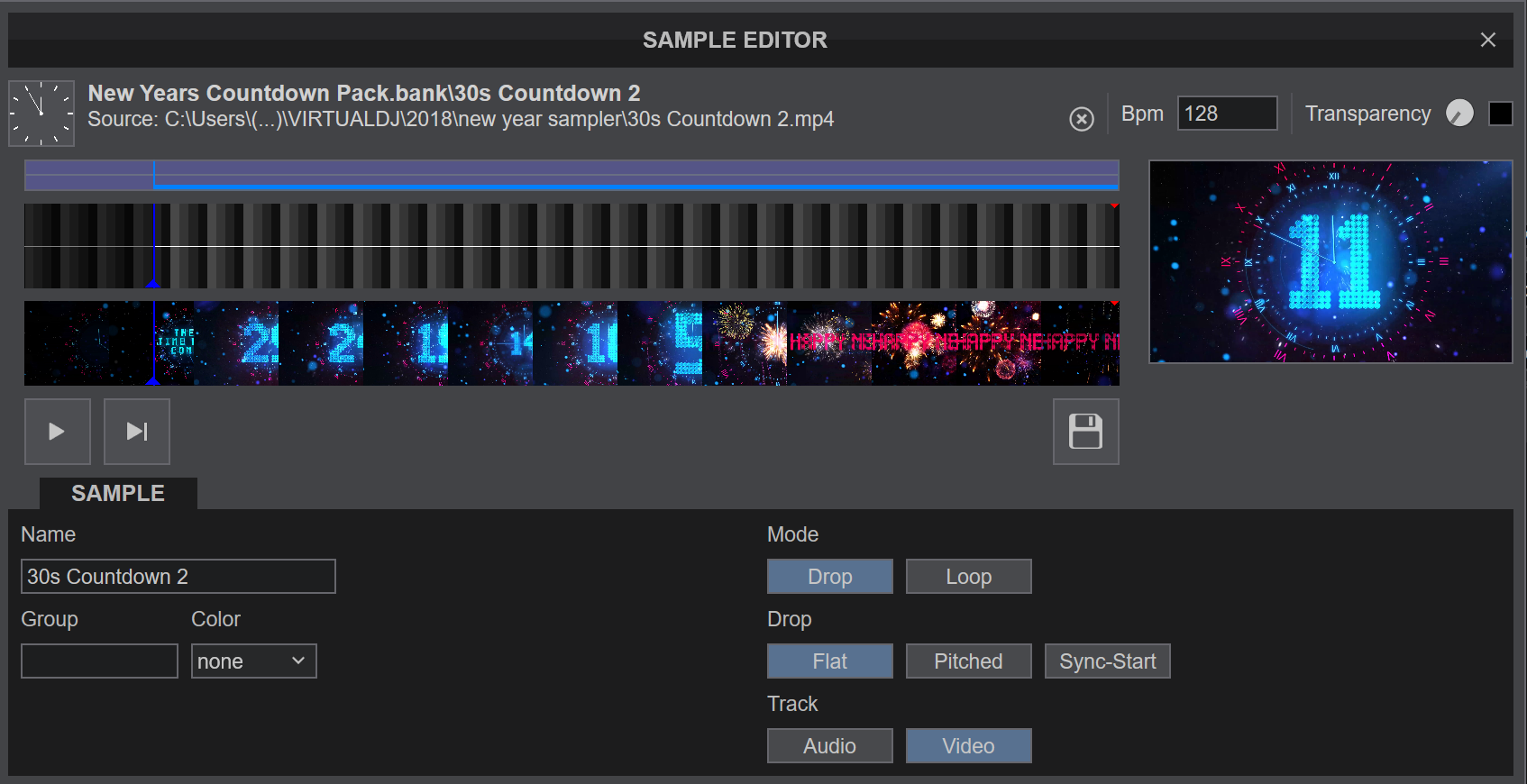The height and width of the screenshot is (784, 1527).
Task: Select Flat drop type
Action: pos(829,661)
